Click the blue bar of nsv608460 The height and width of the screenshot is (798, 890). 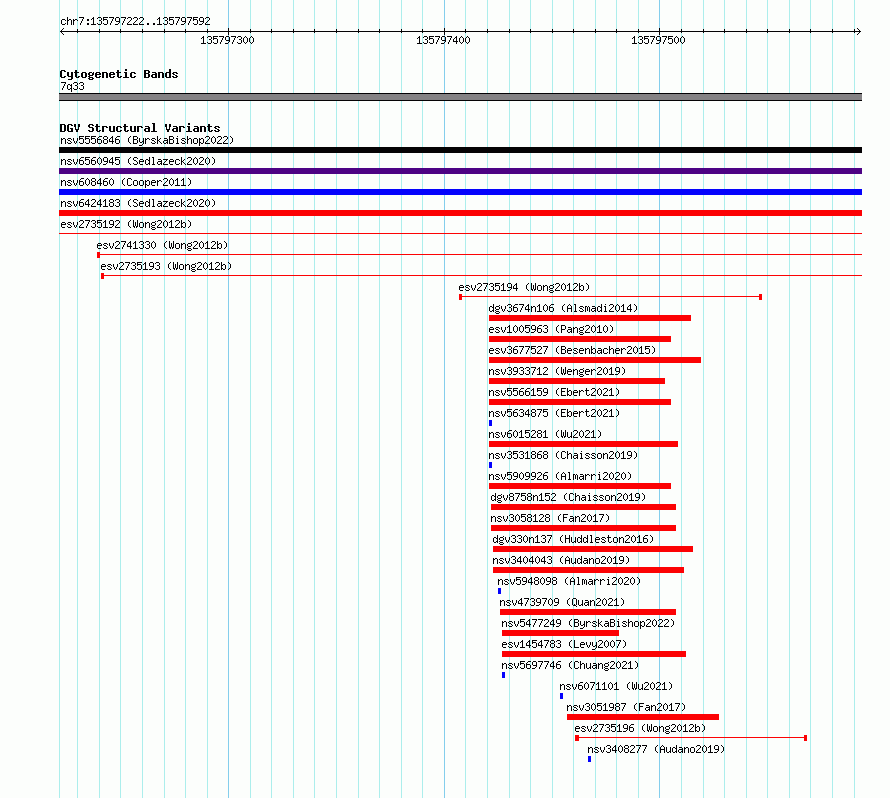(x=460, y=192)
